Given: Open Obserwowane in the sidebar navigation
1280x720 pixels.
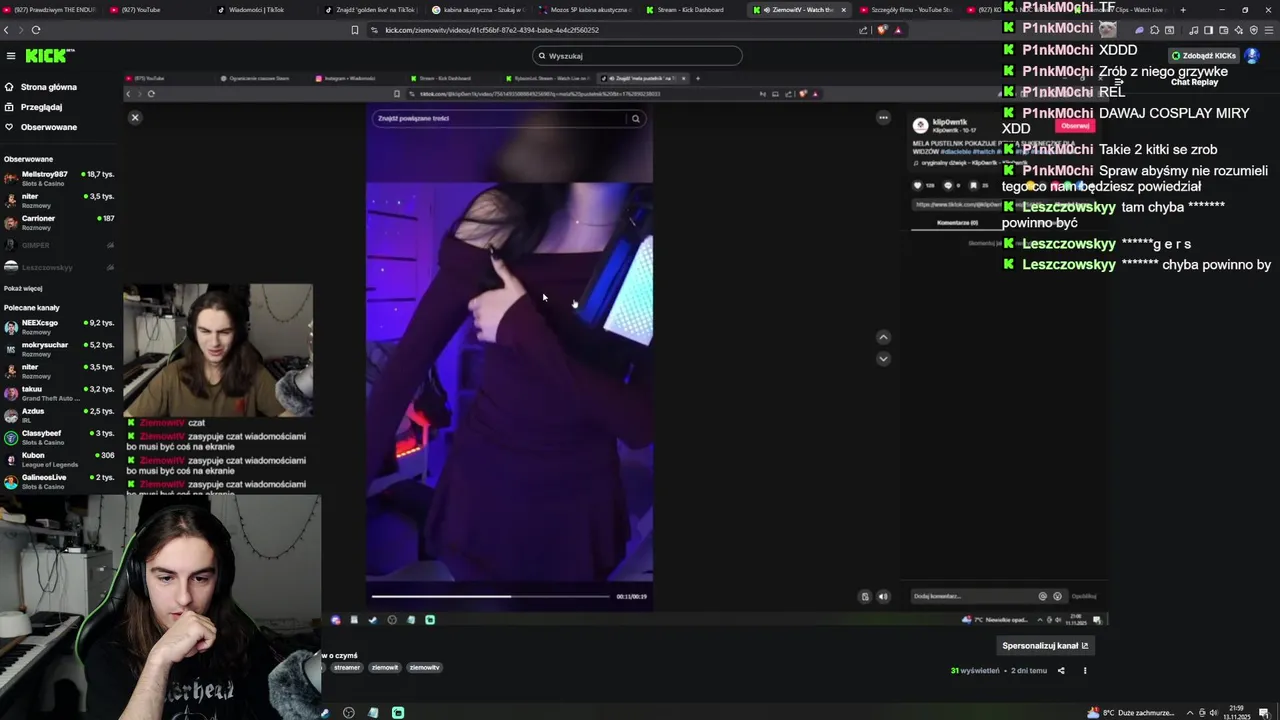Looking at the screenshot, I should click(48, 127).
